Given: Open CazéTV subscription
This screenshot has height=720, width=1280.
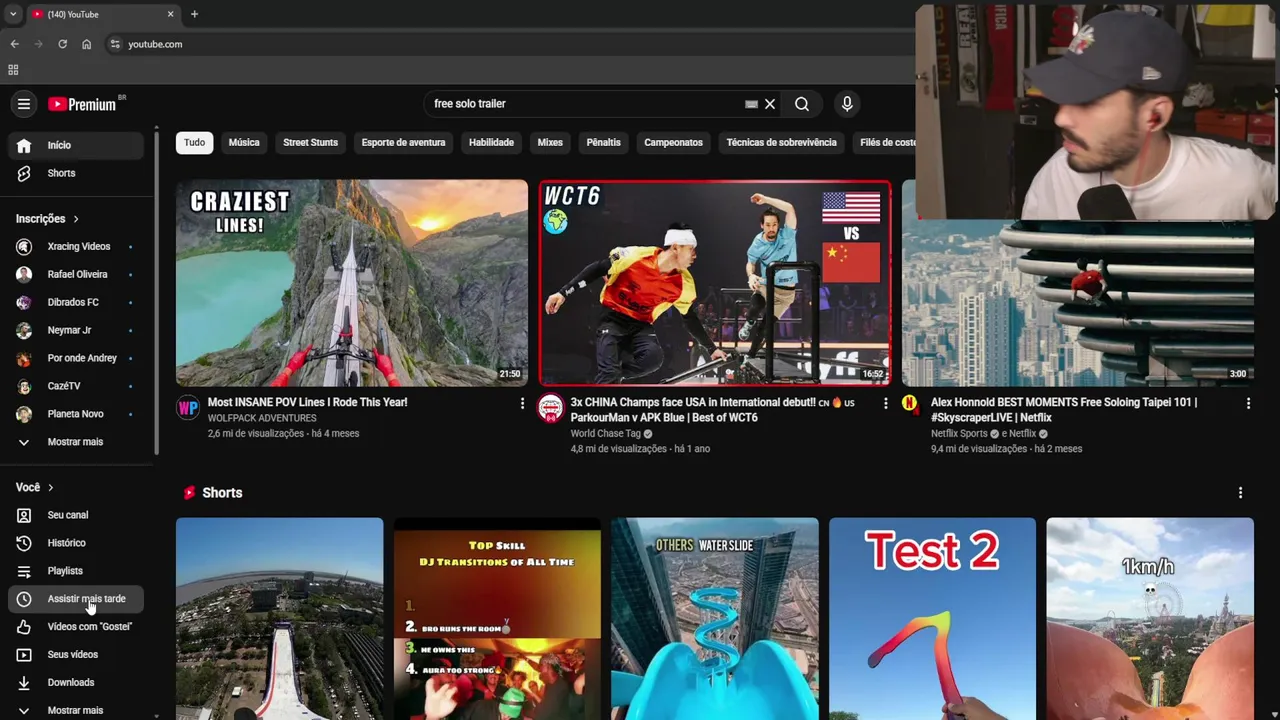Looking at the screenshot, I should pos(76,386).
